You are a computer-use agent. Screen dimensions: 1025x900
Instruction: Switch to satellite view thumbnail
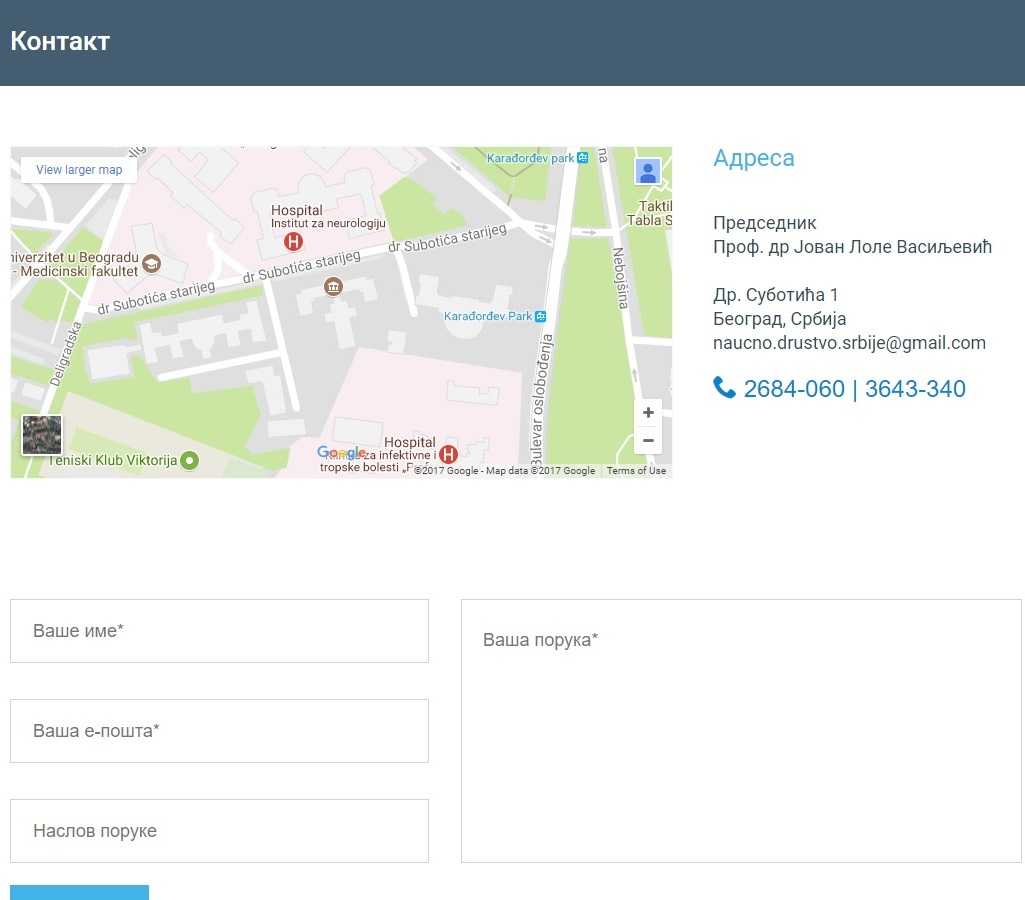pos(42,435)
